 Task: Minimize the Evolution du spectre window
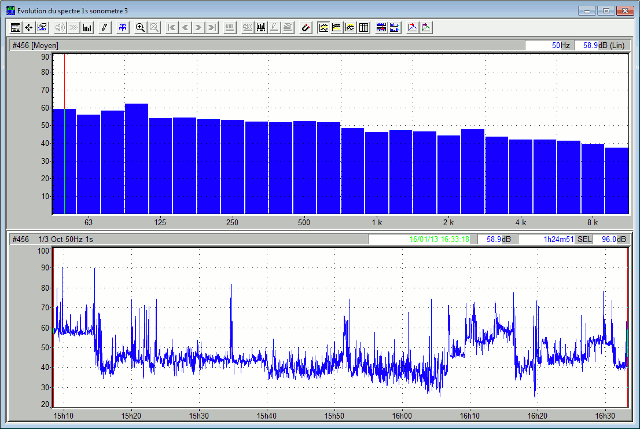click(x=588, y=11)
